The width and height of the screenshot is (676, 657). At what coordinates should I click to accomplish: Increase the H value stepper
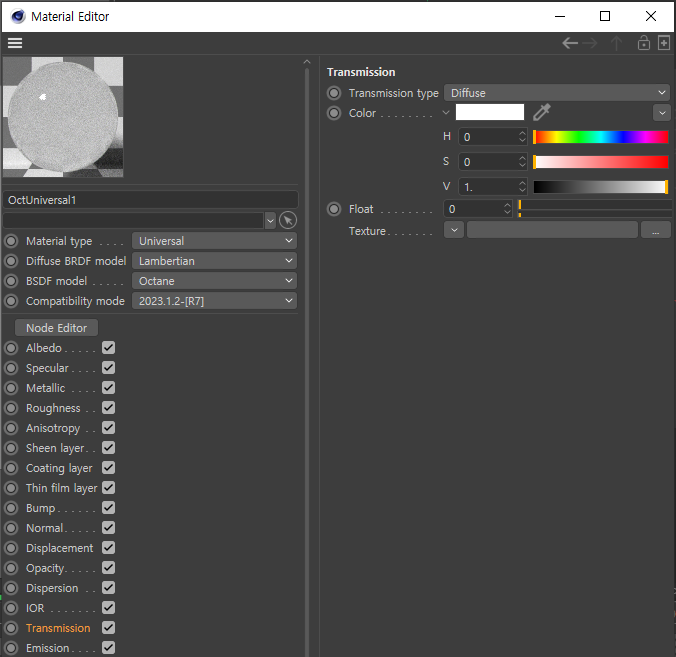coord(522,133)
